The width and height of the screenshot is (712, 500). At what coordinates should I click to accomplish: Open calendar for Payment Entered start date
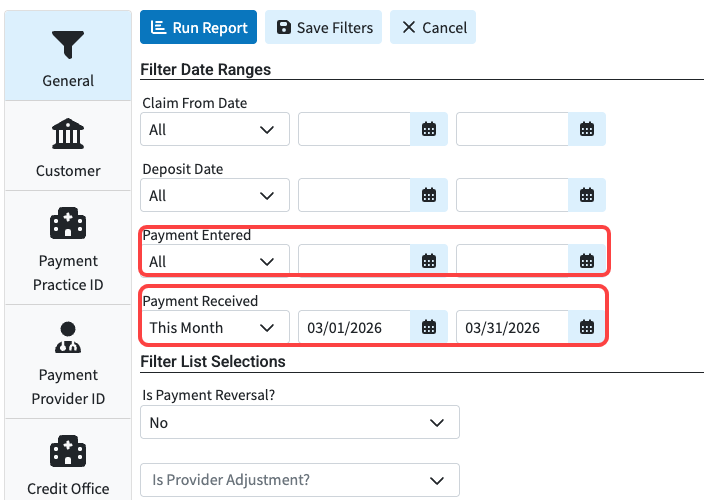click(x=429, y=261)
